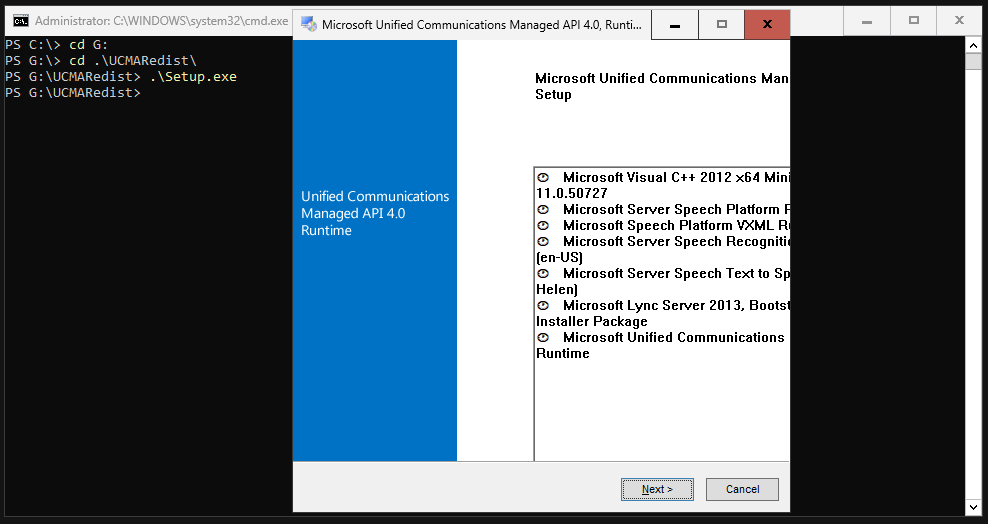The height and width of the screenshot is (524, 988).
Task: Click status icon beside Lync Server 2013
Action: (543, 305)
